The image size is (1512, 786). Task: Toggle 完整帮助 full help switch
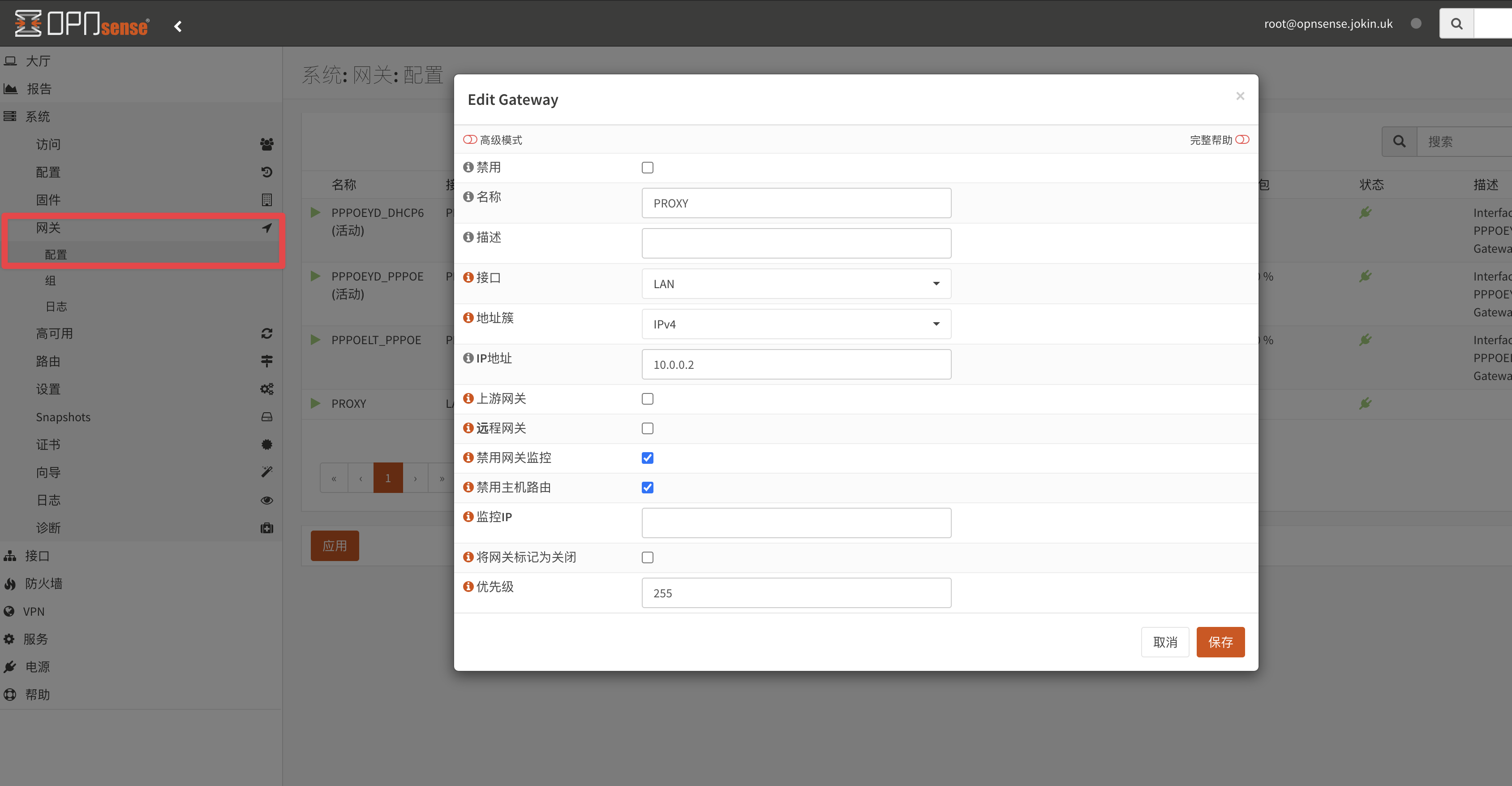[1242, 139]
